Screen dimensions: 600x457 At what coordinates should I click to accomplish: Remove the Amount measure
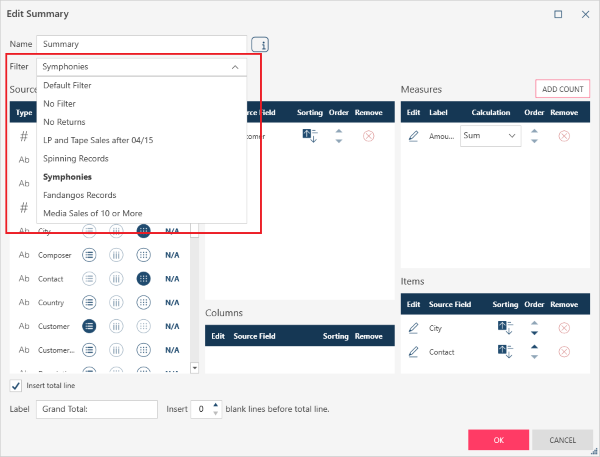pos(564,135)
